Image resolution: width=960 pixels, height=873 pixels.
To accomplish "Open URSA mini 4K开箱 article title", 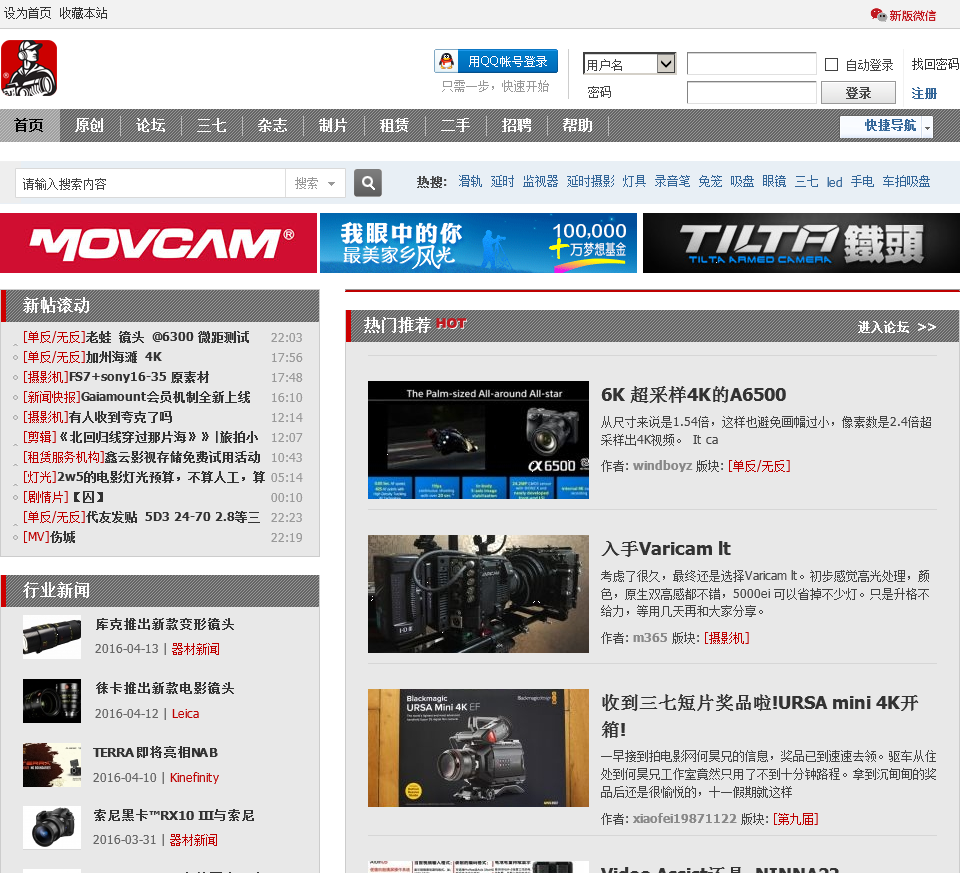I will (760, 716).
